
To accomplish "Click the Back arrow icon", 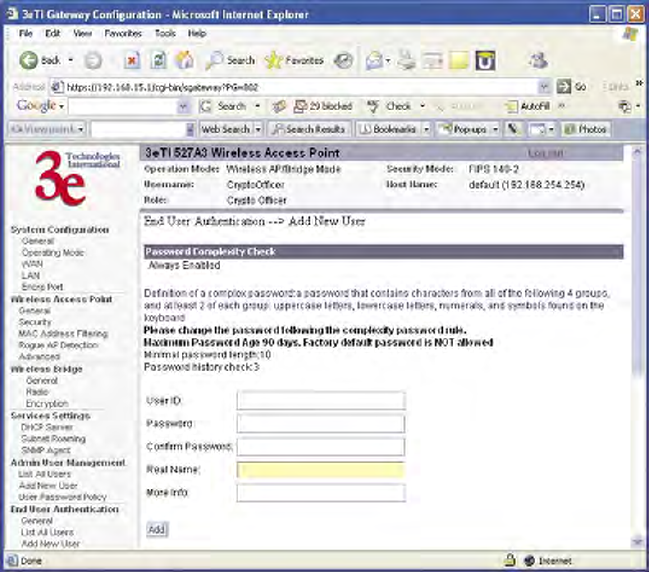I will point(29,60).
